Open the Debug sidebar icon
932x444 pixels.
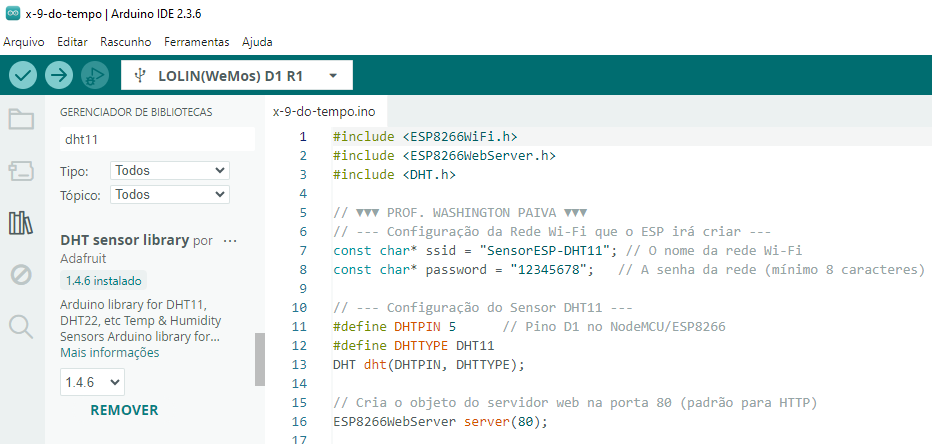click(x=21, y=275)
